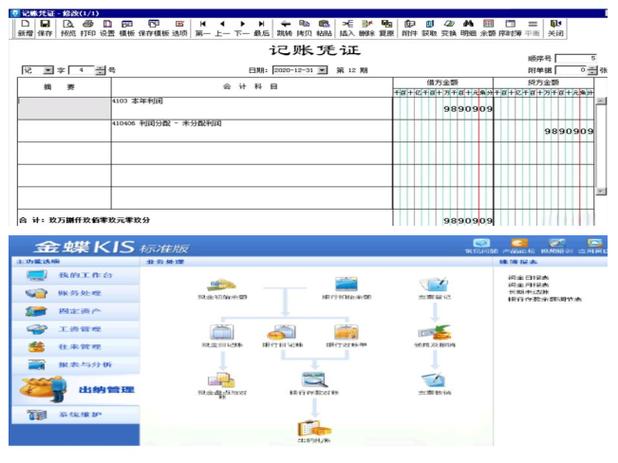Open the date dropdown showing 2020-12-31
The image size is (618, 463).
(323, 71)
